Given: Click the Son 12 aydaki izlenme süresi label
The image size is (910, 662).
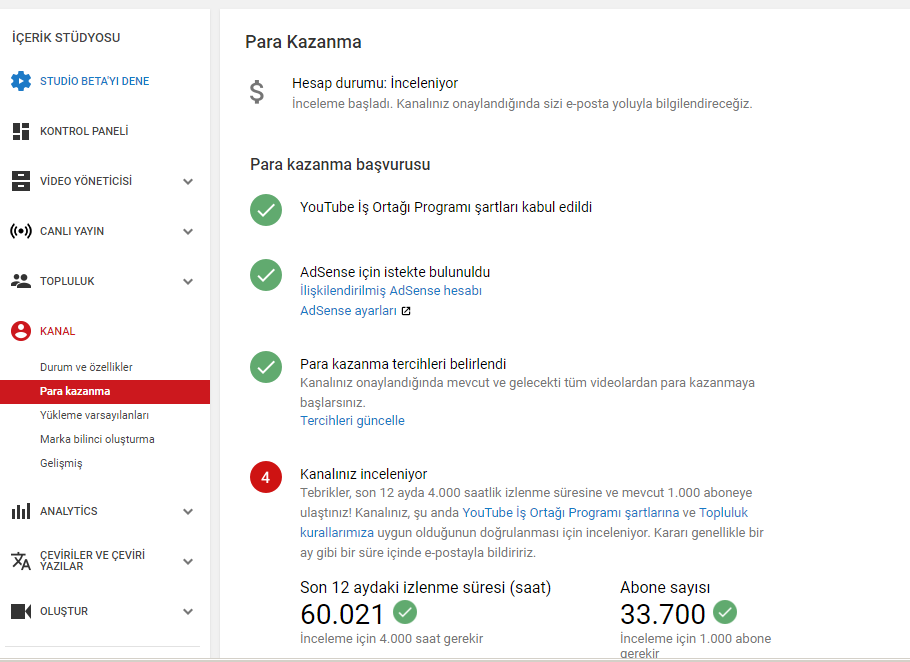Looking at the screenshot, I should coord(425,588).
